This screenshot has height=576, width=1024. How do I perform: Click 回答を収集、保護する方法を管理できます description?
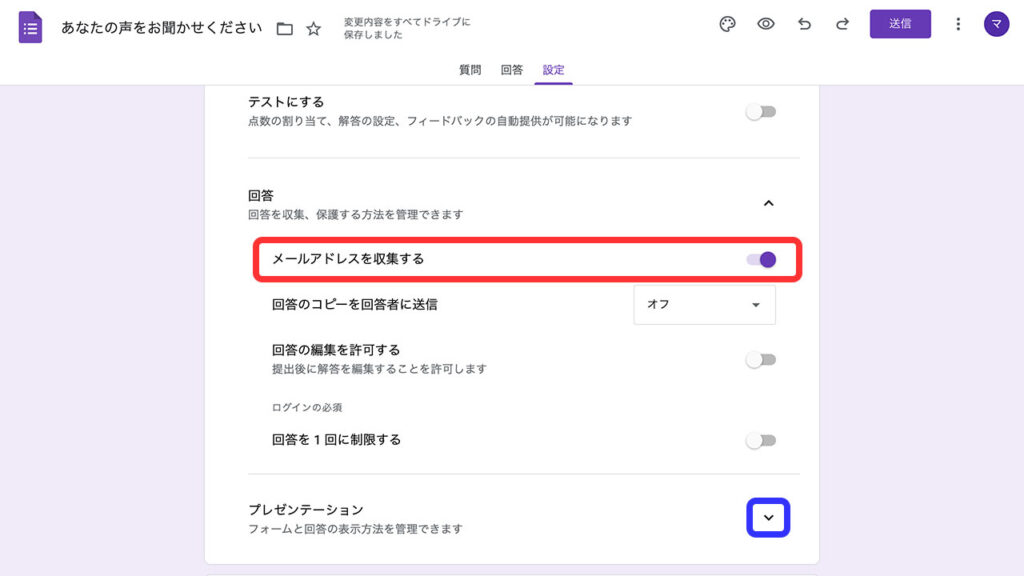355,215
